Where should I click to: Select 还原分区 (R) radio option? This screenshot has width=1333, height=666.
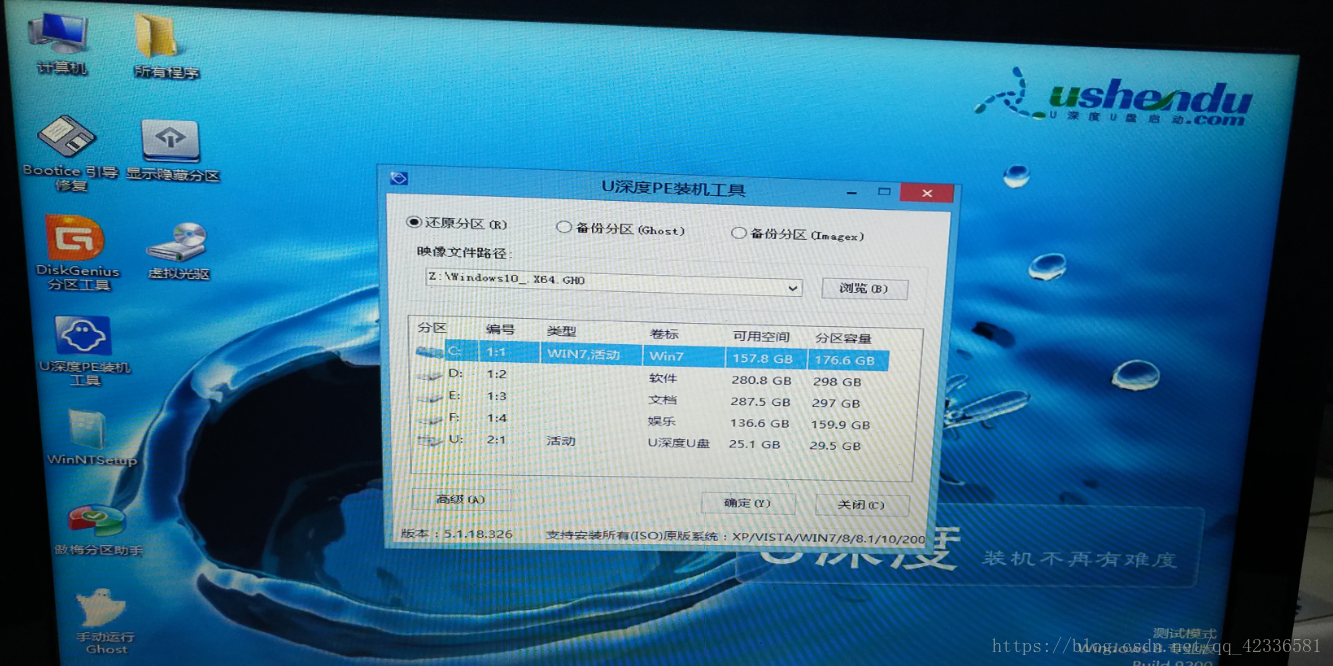pyautogui.click(x=457, y=223)
